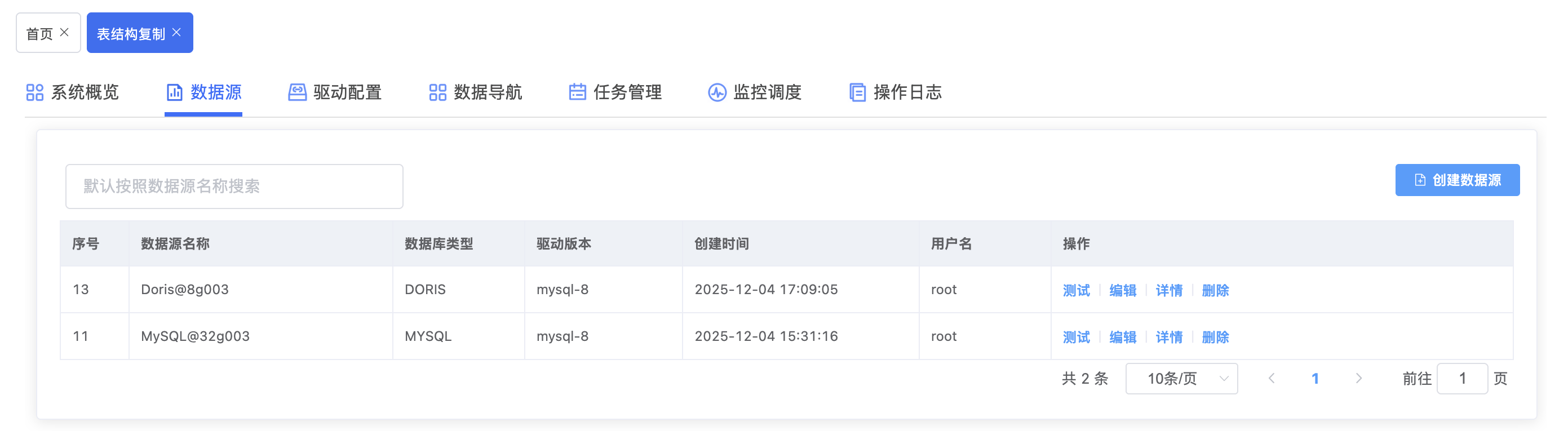Expand the 10条/页 page size dropdown

[1181, 378]
